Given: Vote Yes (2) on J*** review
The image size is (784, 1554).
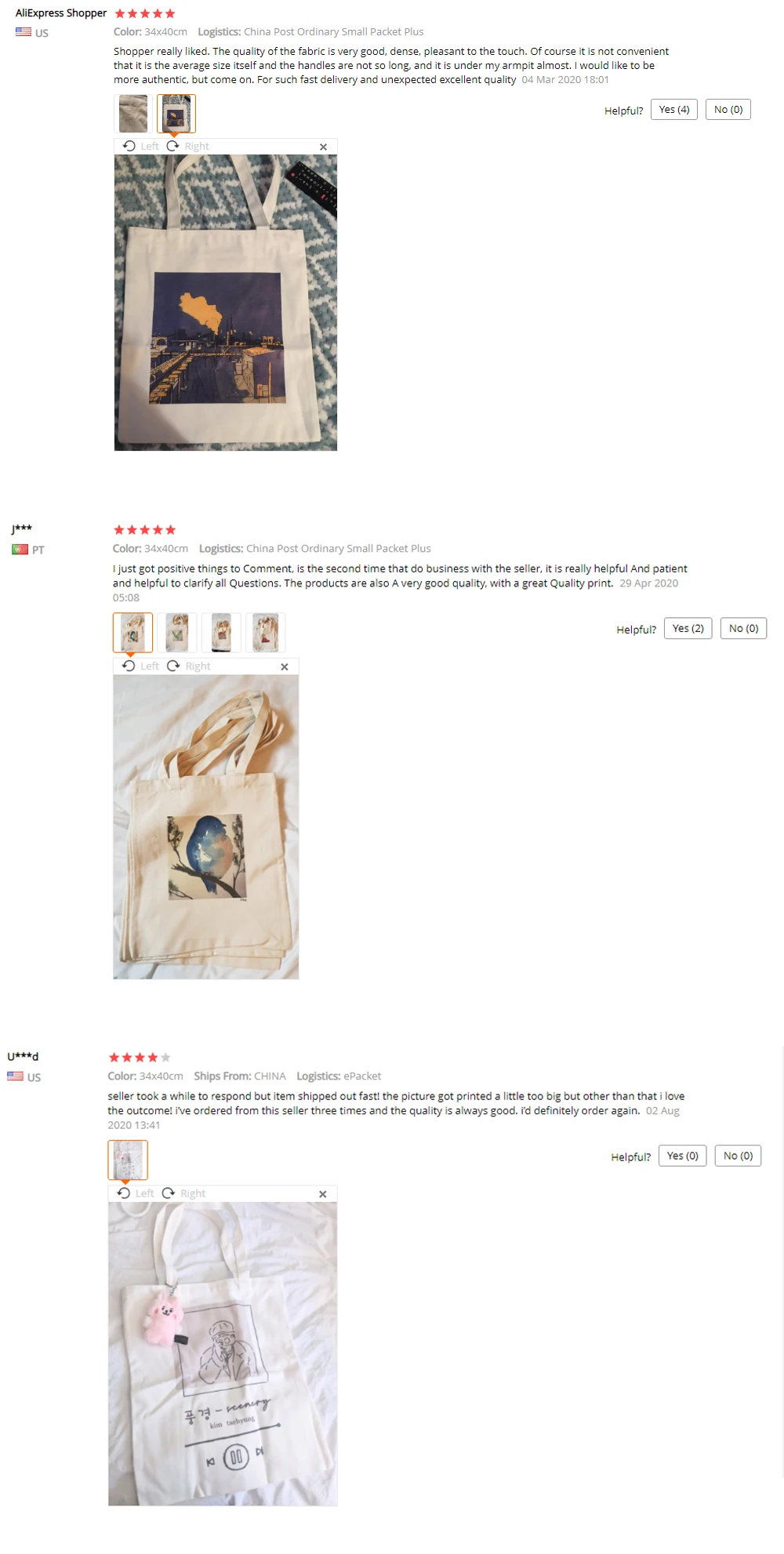Looking at the screenshot, I should 688,629.
